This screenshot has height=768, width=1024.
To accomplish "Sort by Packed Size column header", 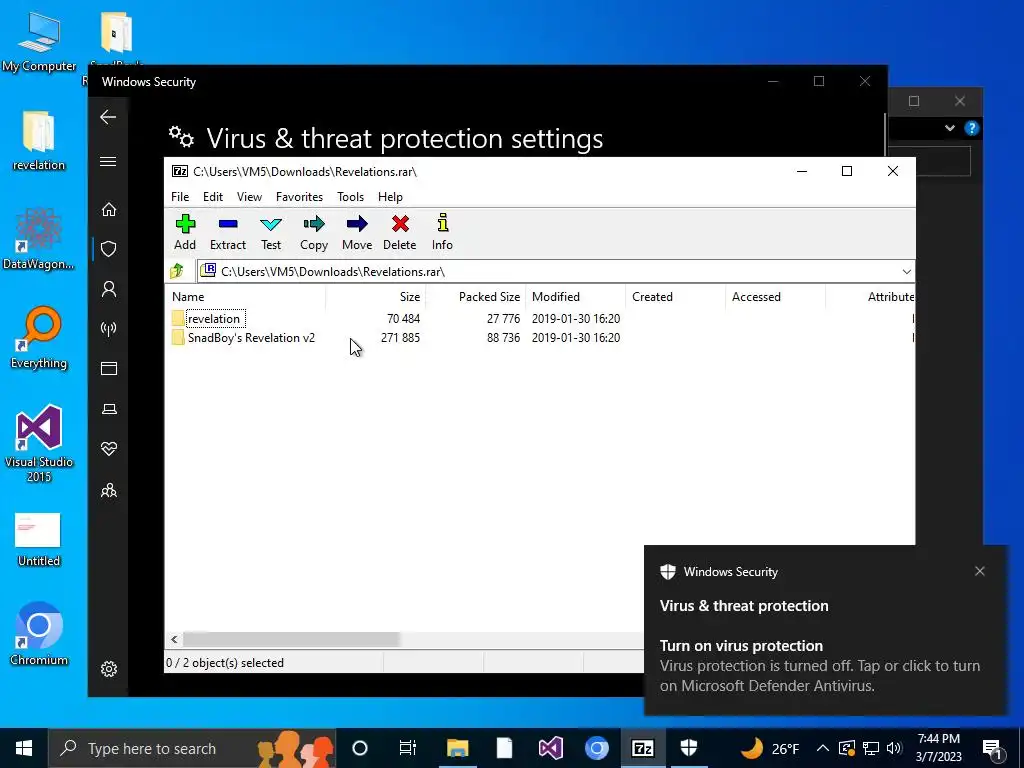I will tap(475, 296).
